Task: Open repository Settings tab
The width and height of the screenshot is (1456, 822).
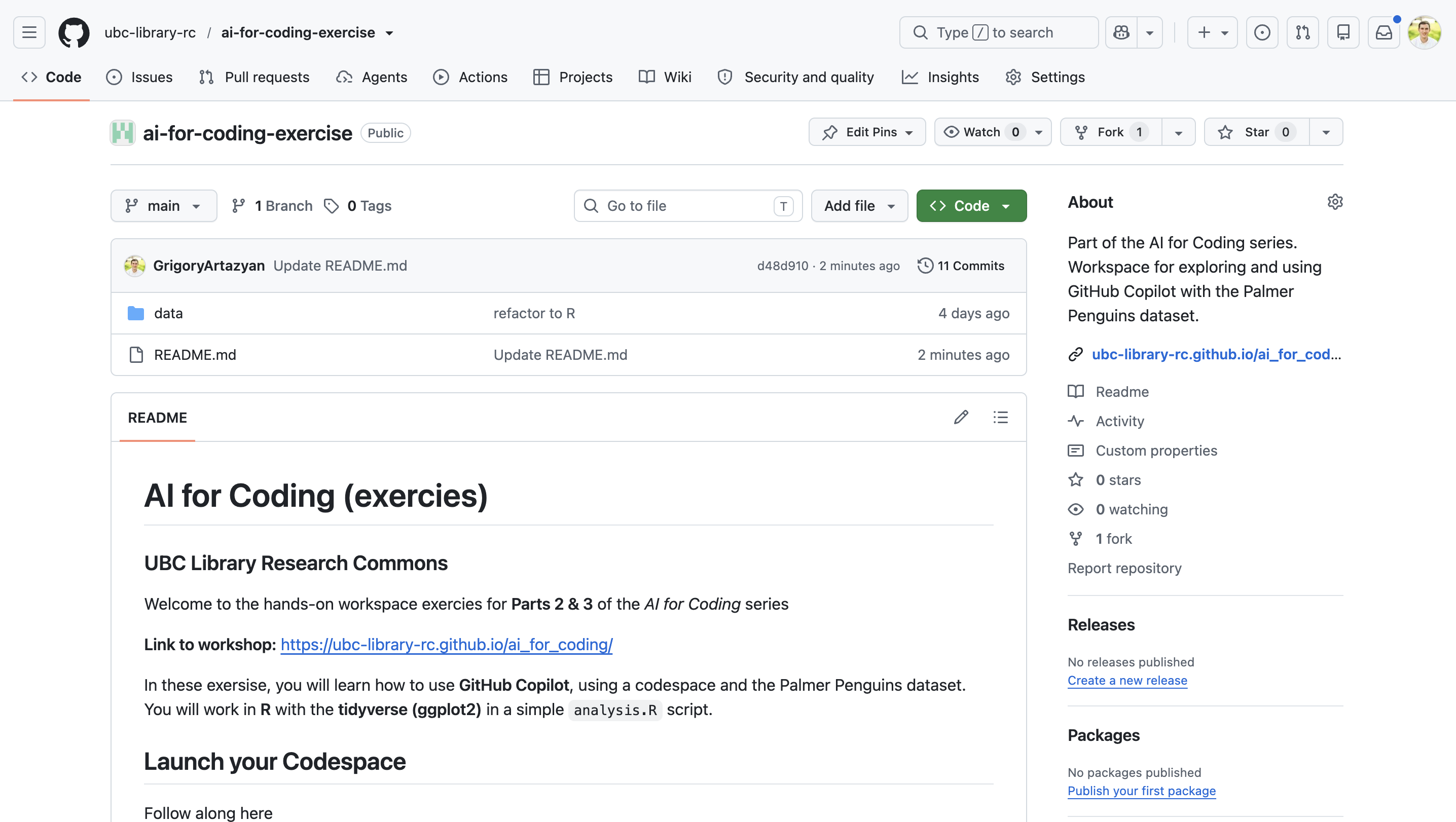Action: coord(1045,77)
